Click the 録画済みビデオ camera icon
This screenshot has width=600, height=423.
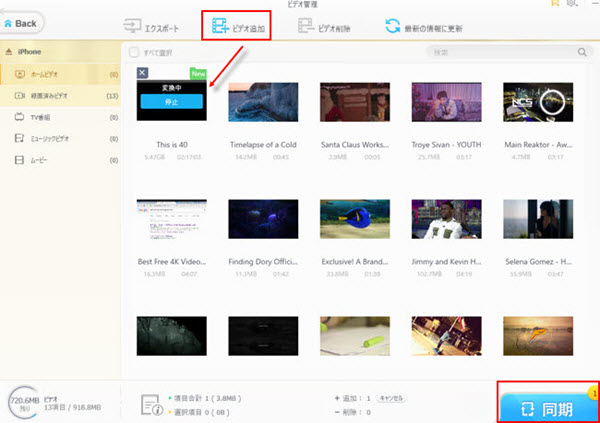coord(20,96)
